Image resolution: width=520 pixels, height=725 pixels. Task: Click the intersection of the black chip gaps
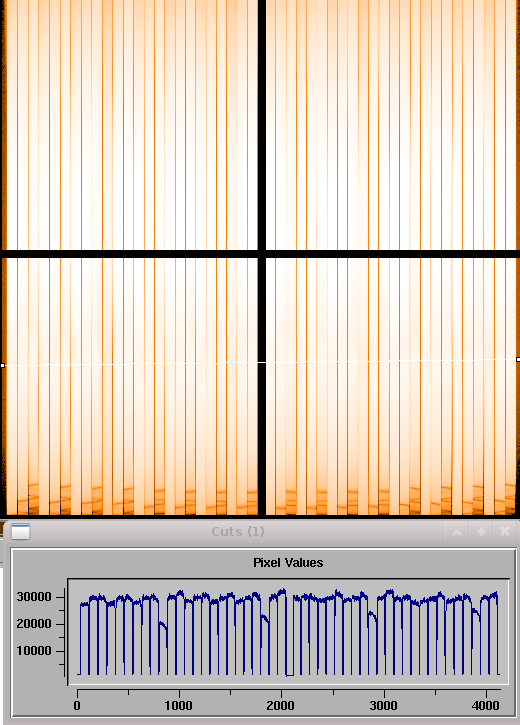point(262,254)
